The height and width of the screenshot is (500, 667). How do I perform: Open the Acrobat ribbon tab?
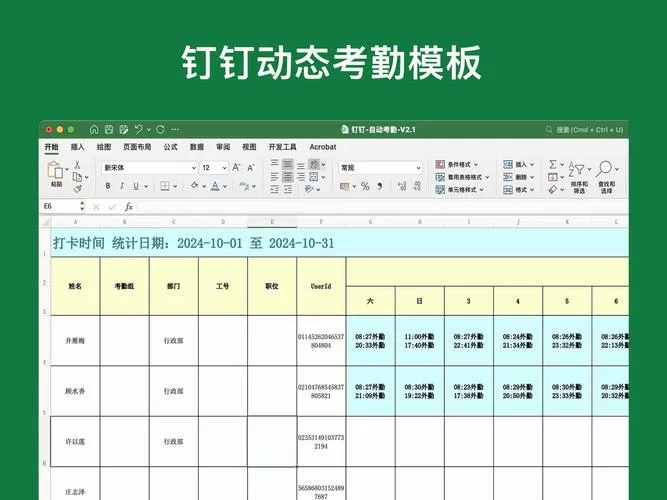point(323,147)
